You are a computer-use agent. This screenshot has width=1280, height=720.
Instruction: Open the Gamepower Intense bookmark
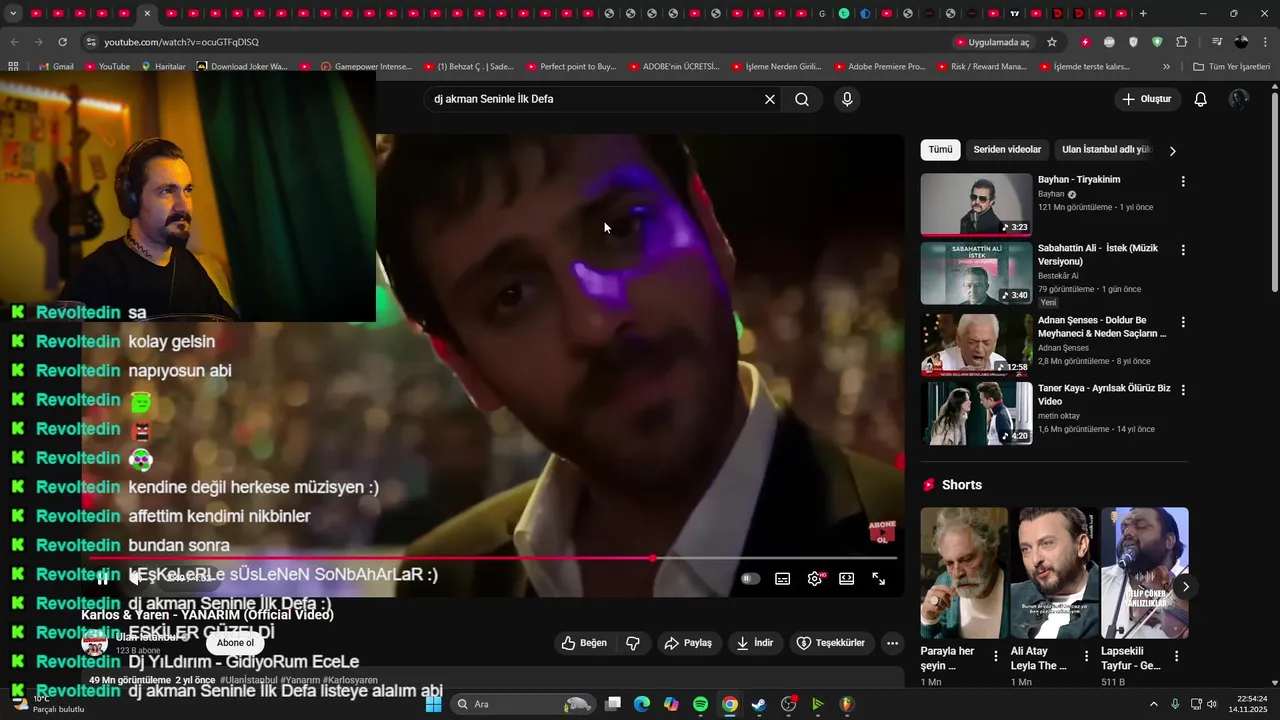(x=366, y=67)
